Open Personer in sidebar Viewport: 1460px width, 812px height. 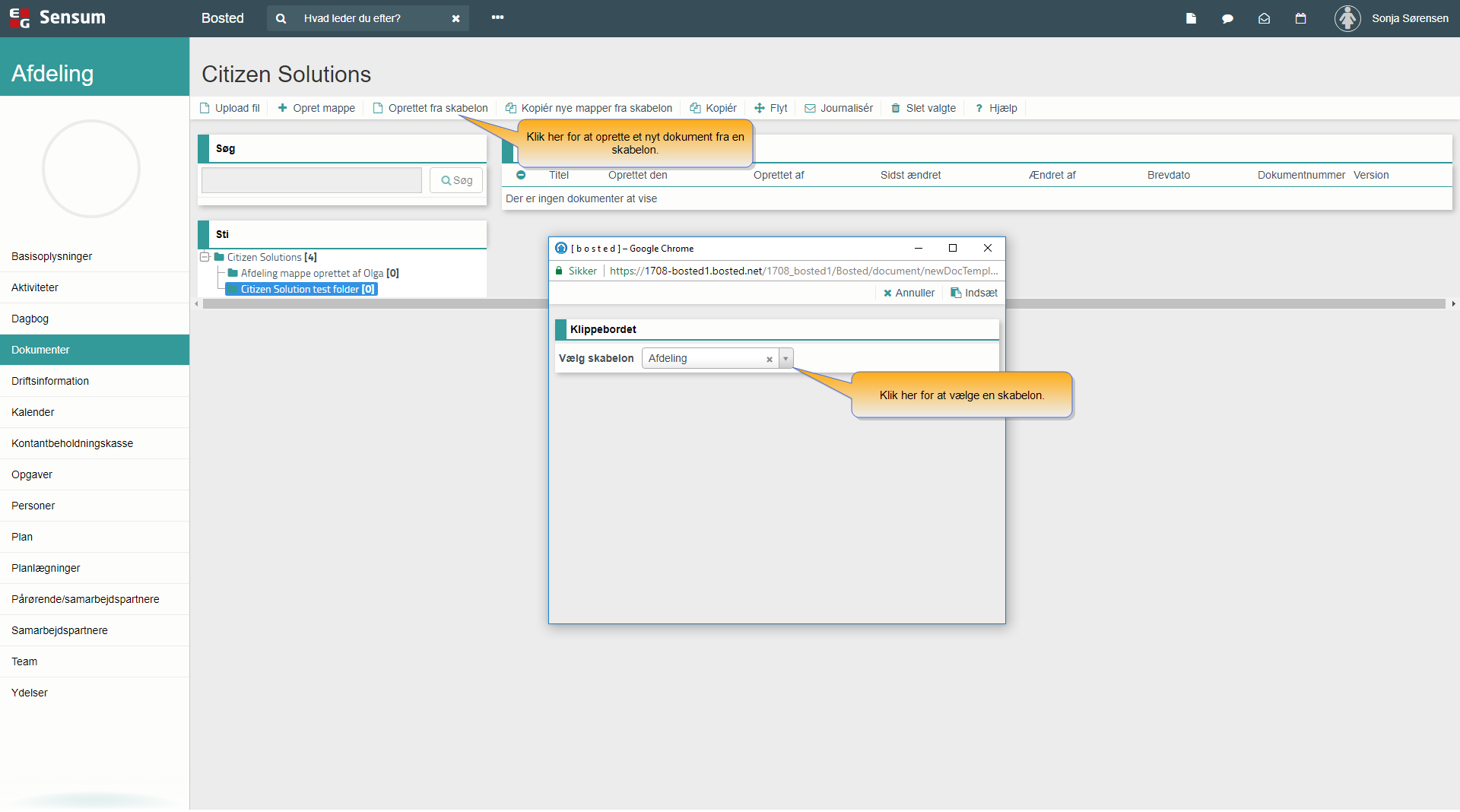pyautogui.click(x=94, y=506)
